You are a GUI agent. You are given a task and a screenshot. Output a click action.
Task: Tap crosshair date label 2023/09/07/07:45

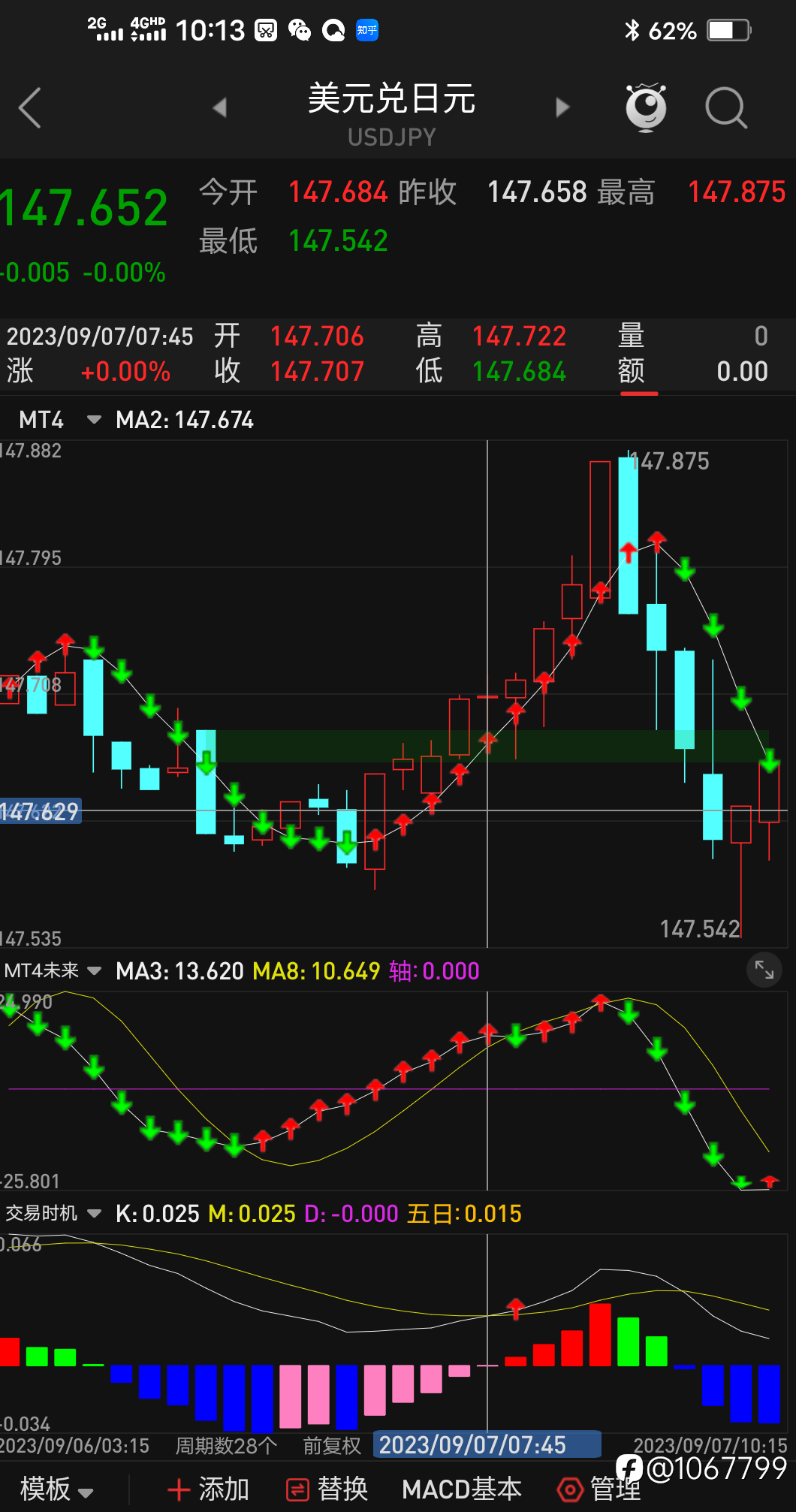pyautogui.click(x=487, y=1445)
